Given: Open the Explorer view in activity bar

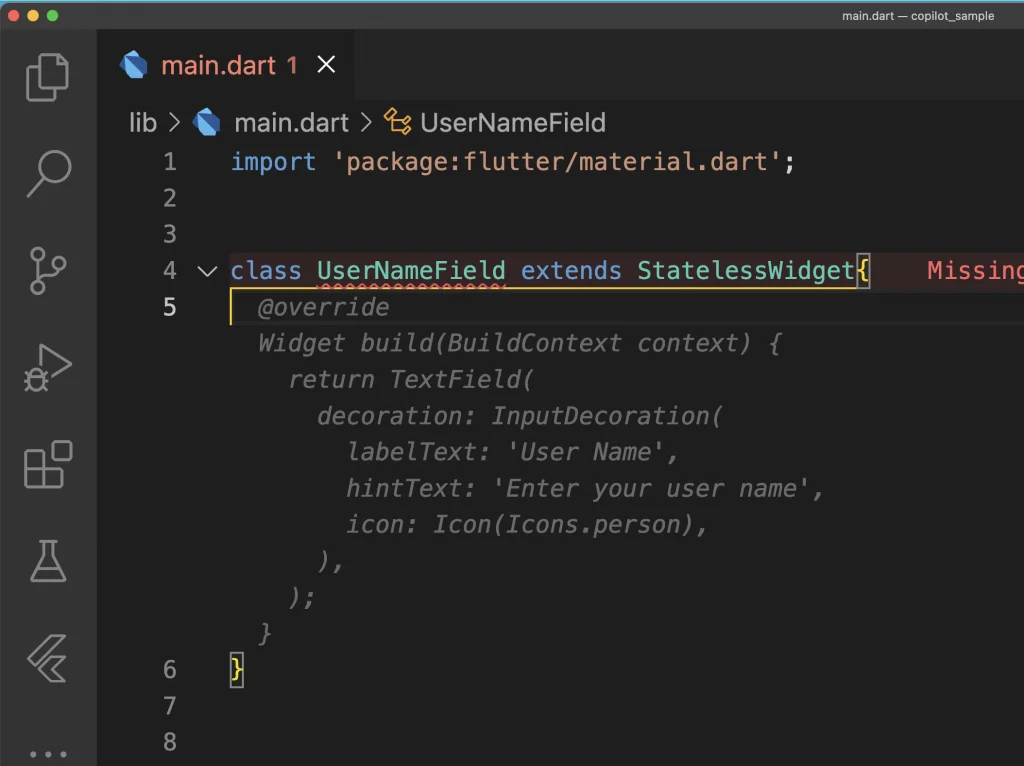Looking at the screenshot, I should pyautogui.click(x=48, y=78).
